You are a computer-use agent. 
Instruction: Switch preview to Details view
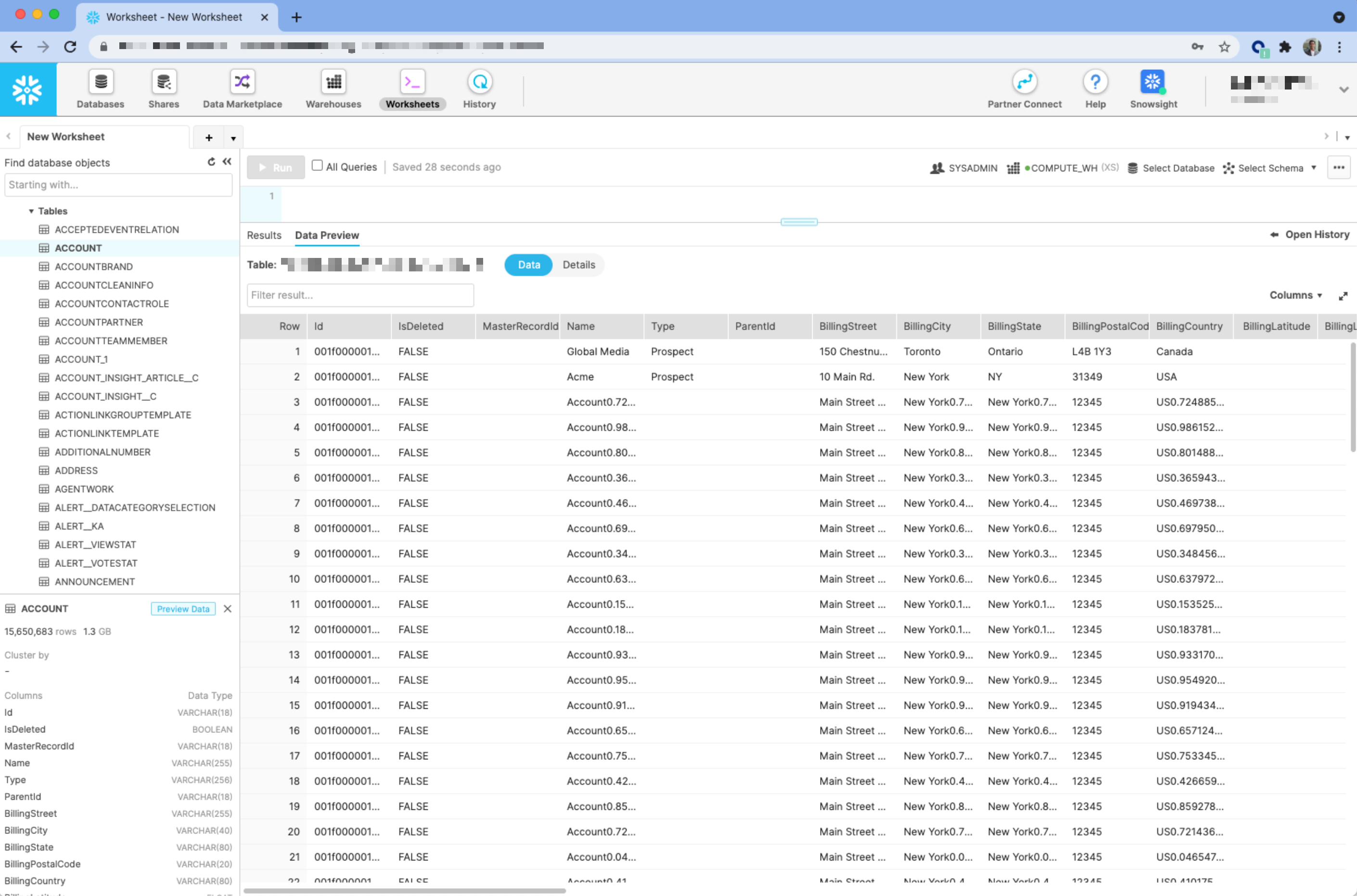(578, 265)
